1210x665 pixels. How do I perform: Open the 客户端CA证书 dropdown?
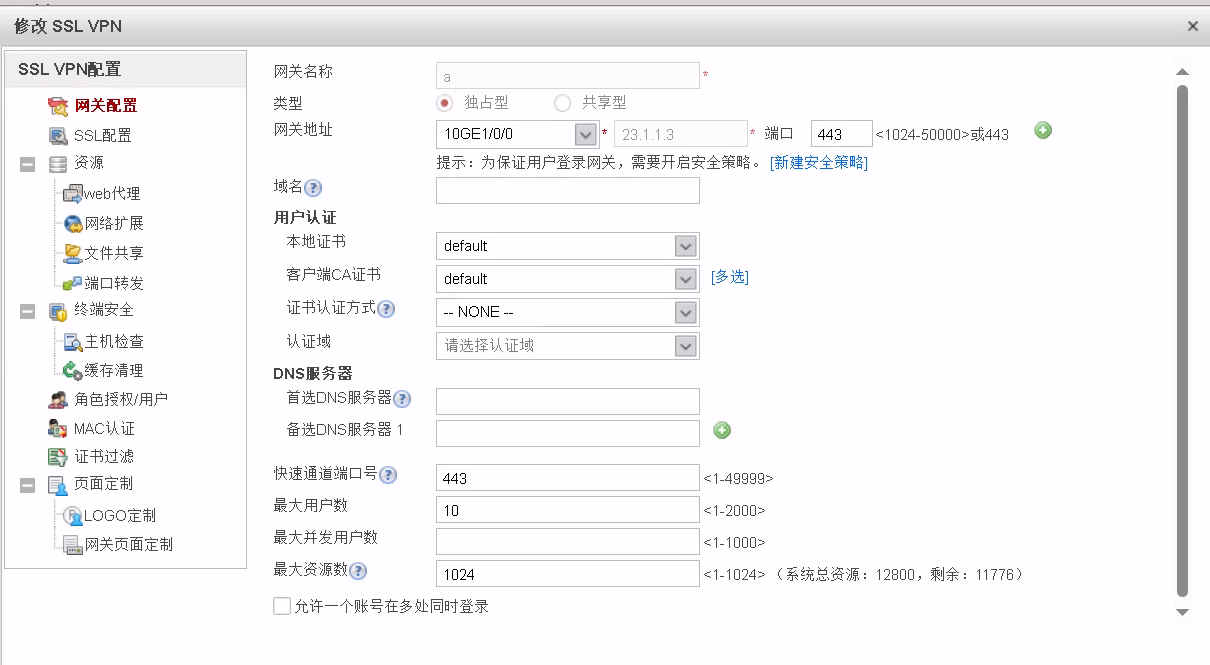point(685,279)
